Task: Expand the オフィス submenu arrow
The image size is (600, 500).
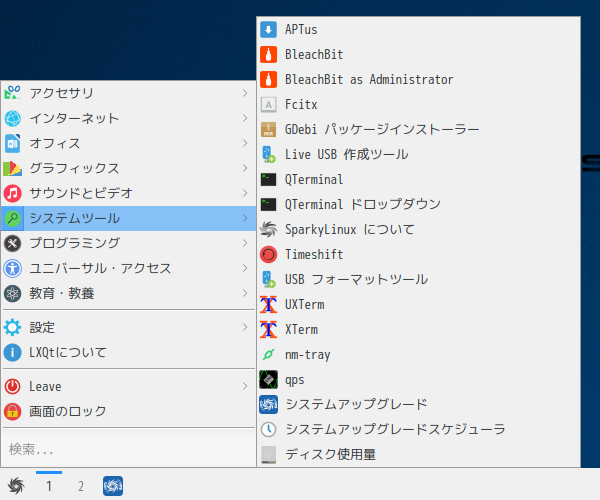Action: (x=245, y=143)
